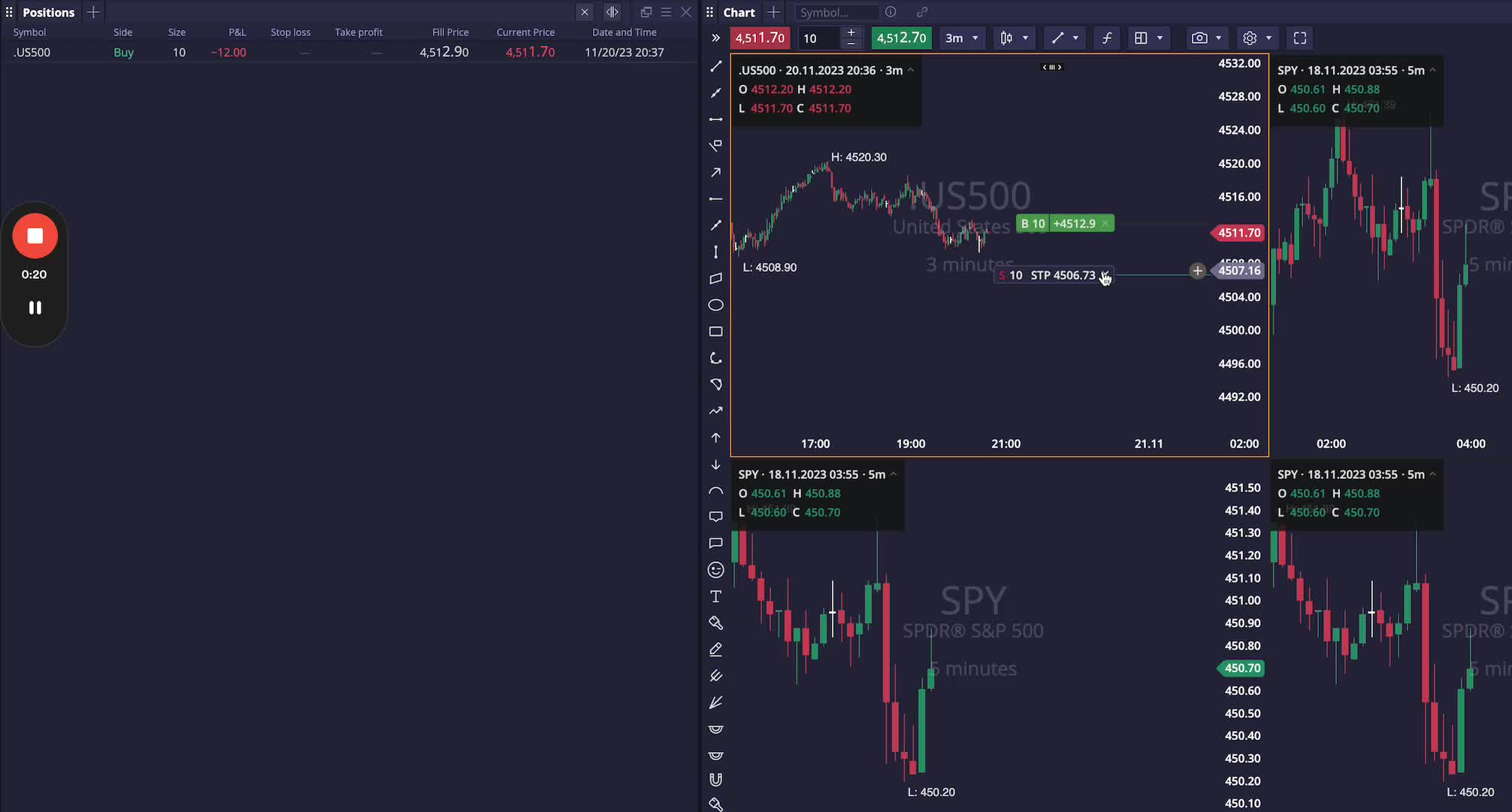Select the Eraser tool in the sidebar
1512x812 pixels.
pos(715,804)
